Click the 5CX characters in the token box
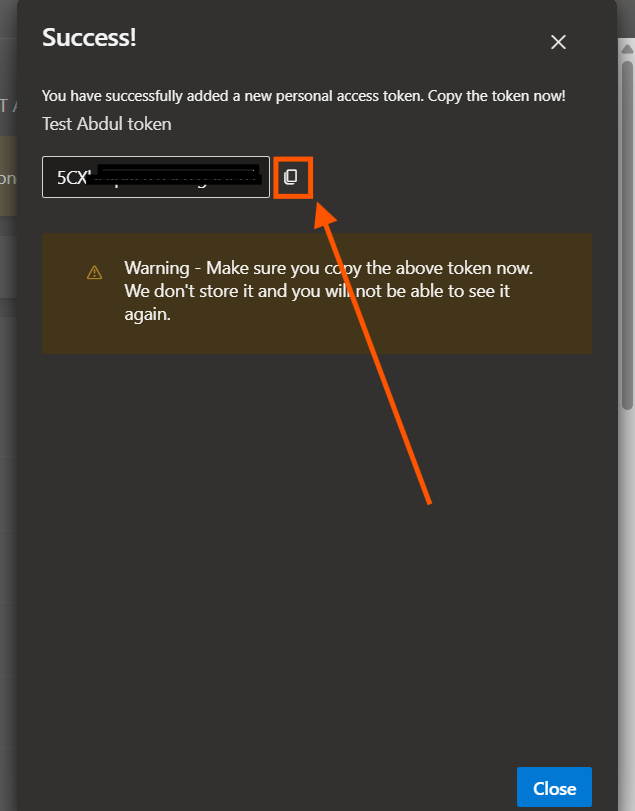The height and width of the screenshot is (811, 635). click(73, 177)
